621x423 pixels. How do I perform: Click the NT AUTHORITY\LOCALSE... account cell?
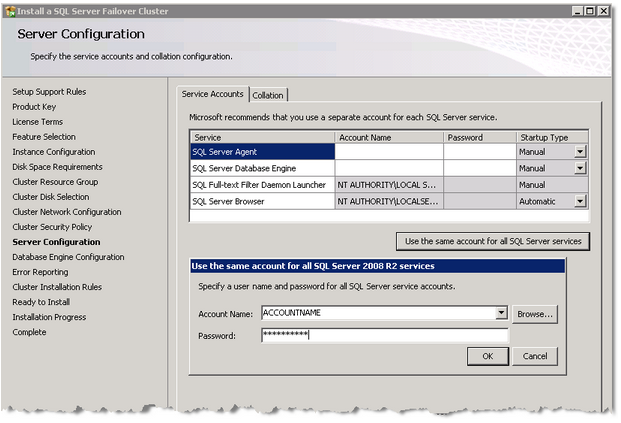point(389,202)
